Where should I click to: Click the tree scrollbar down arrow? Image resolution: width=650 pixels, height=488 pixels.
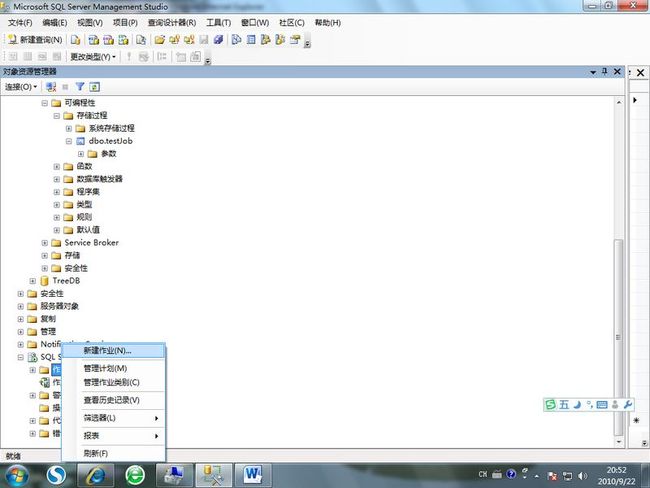point(618,442)
